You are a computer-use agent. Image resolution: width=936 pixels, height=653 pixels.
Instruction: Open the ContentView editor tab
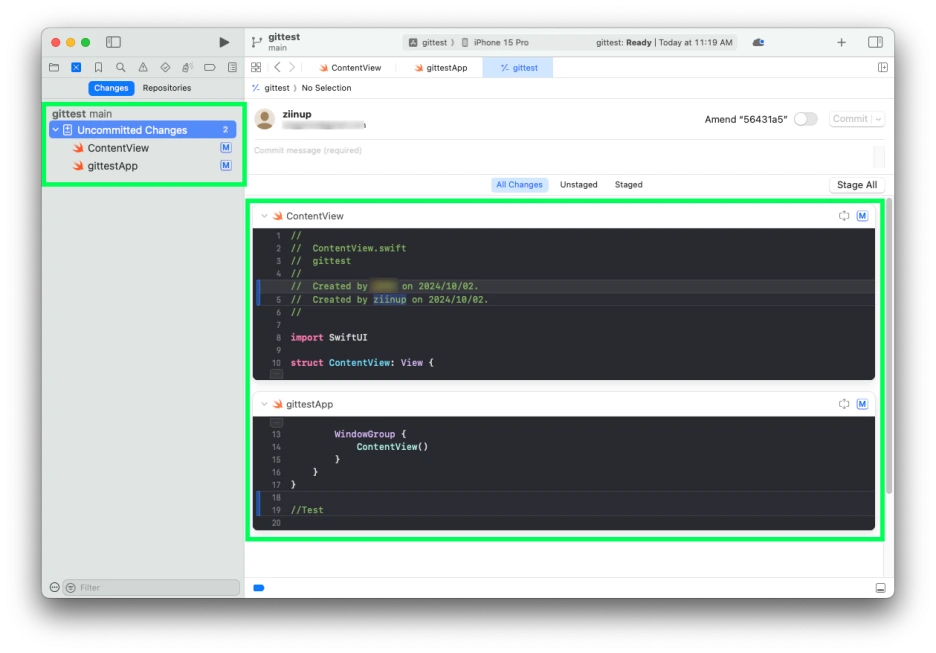pos(350,67)
